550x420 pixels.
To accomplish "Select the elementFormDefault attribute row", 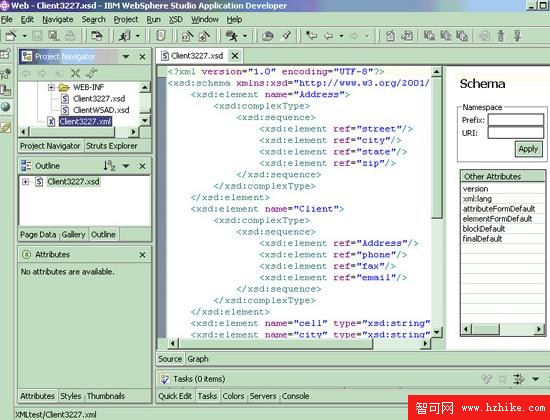I will click(502, 219).
